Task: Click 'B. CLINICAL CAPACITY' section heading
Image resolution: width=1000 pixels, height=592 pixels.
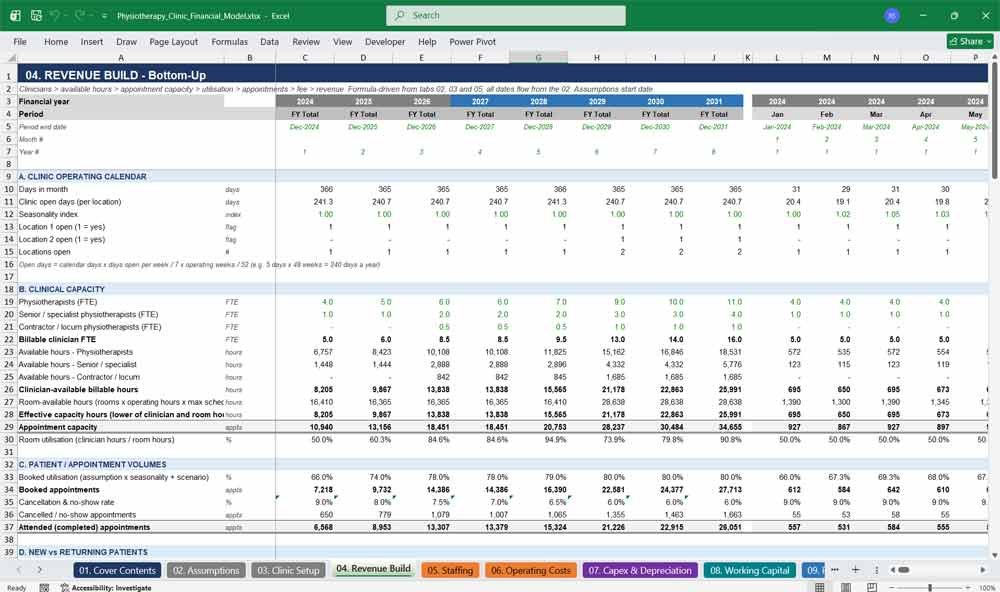Action: pos(61,289)
